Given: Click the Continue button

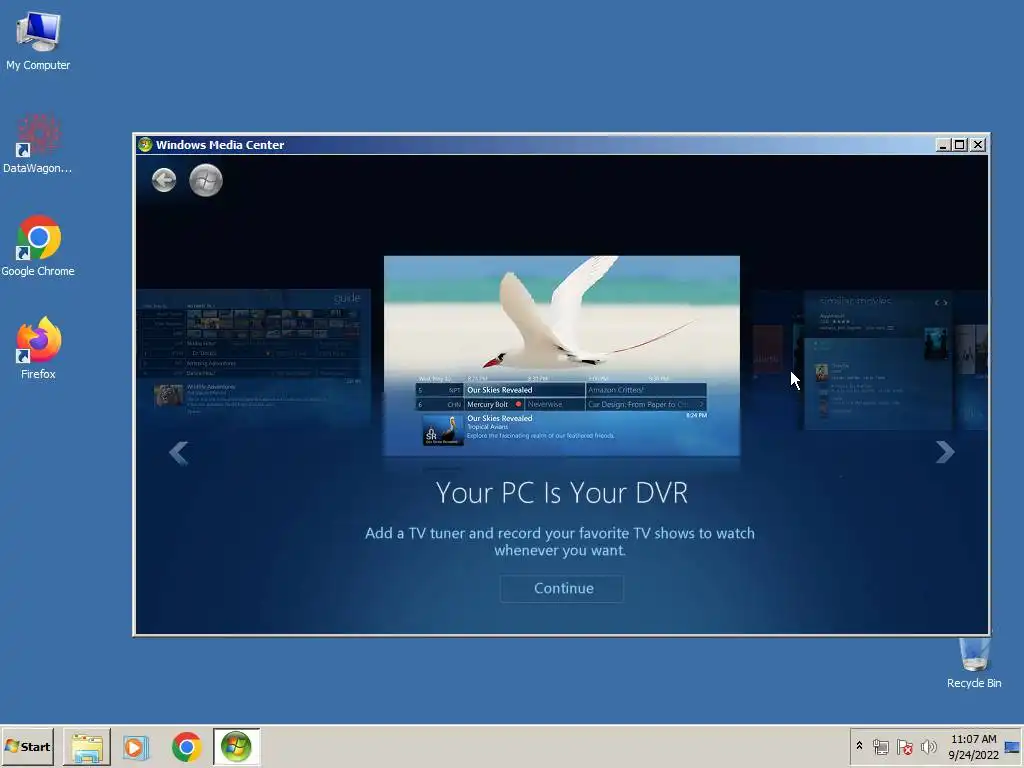Looking at the screenshot, I should (562, 588).
